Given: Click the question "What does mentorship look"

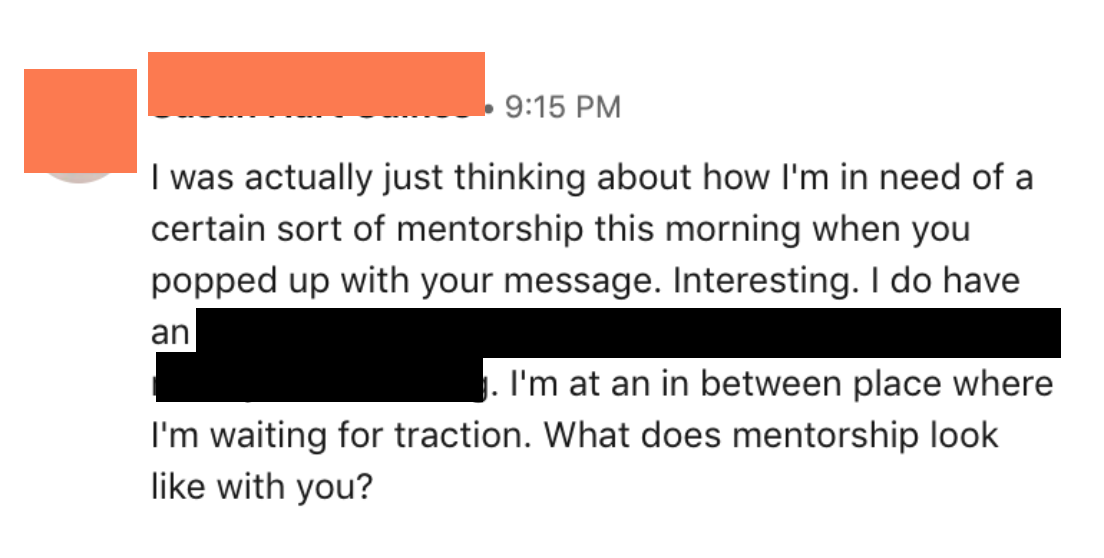Looking at the screenshot, I should point(771,436).
